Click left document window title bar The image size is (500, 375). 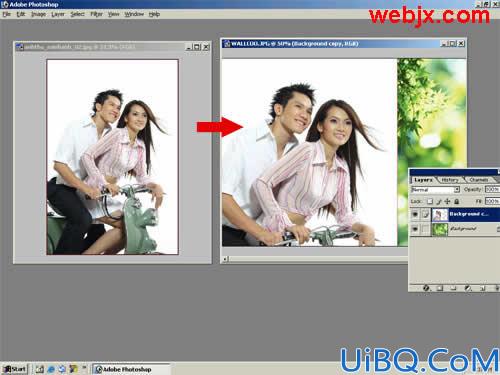coord(112,47)
